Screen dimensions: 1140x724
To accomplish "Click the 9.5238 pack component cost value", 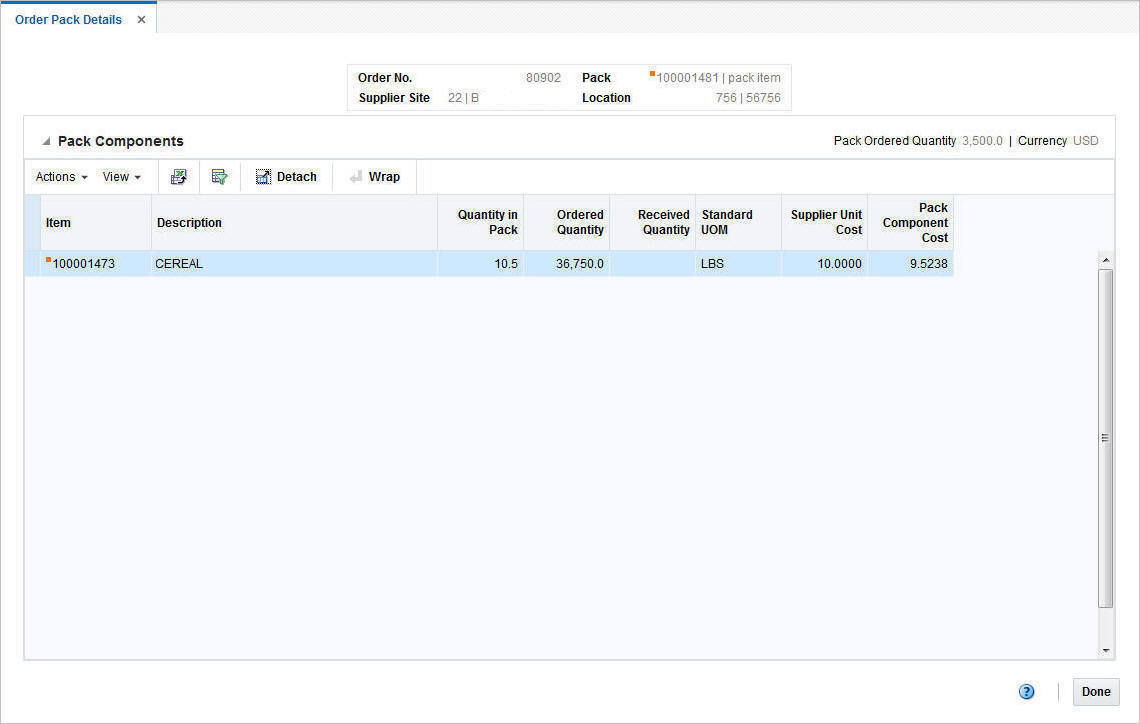I will [928, 264].
